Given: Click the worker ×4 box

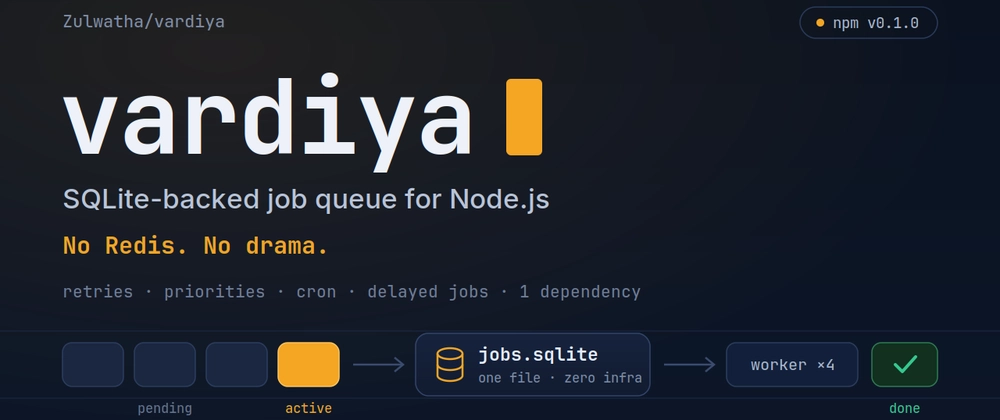Looking at the screenshot, I should coord(792,365).
